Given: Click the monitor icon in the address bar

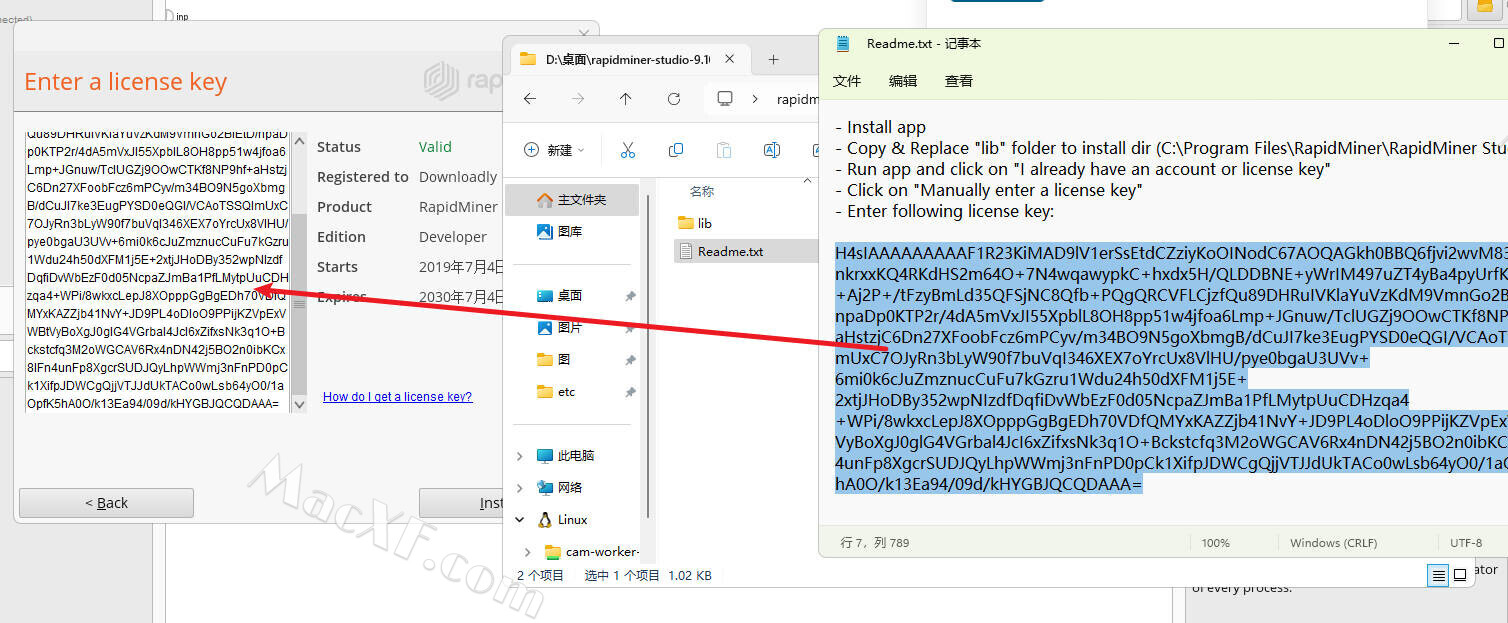Looking at the screenshot, I should click(725, 99).
